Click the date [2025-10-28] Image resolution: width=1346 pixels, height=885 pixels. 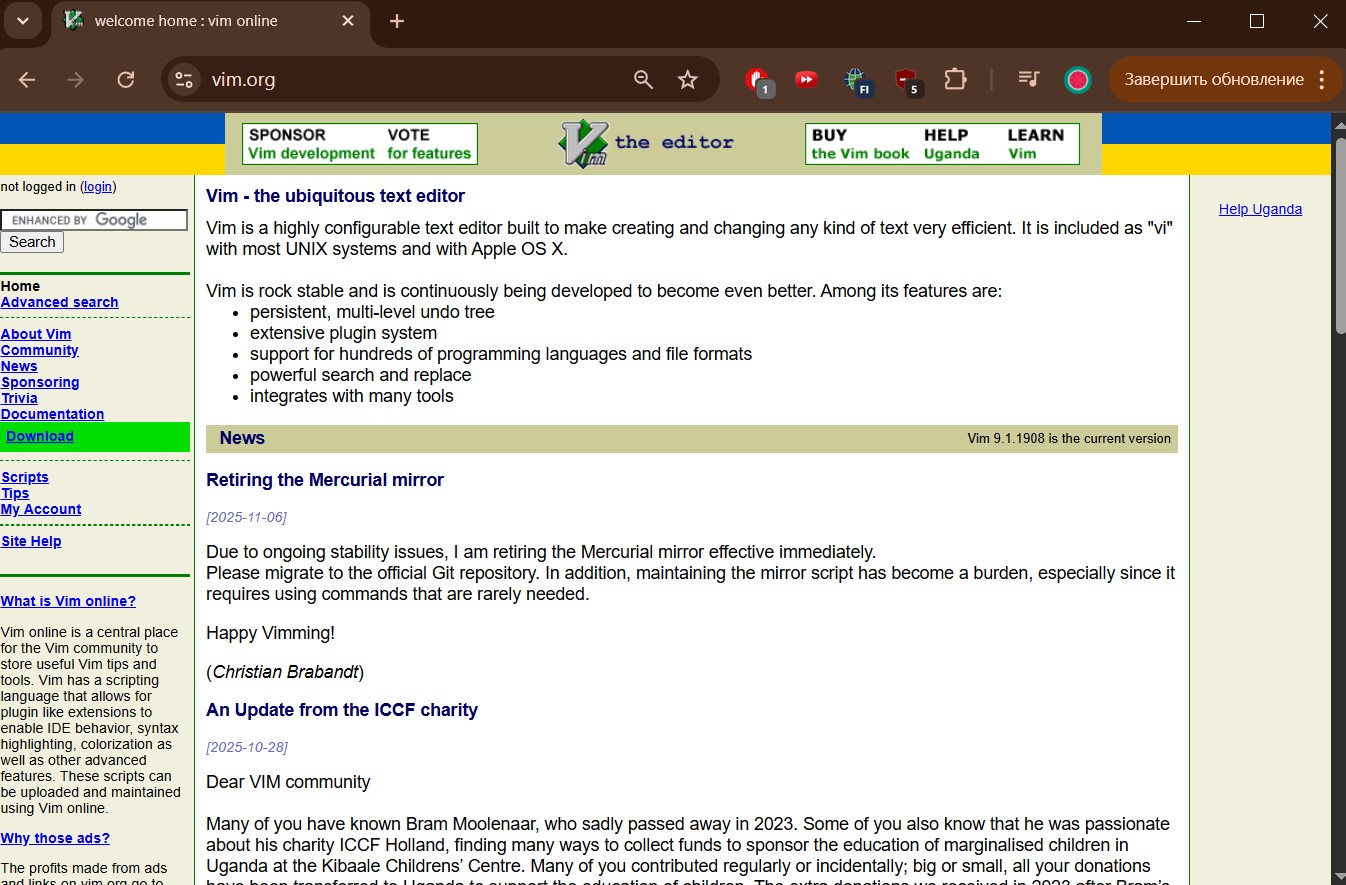pyautogui.click(x=246, y=747)
